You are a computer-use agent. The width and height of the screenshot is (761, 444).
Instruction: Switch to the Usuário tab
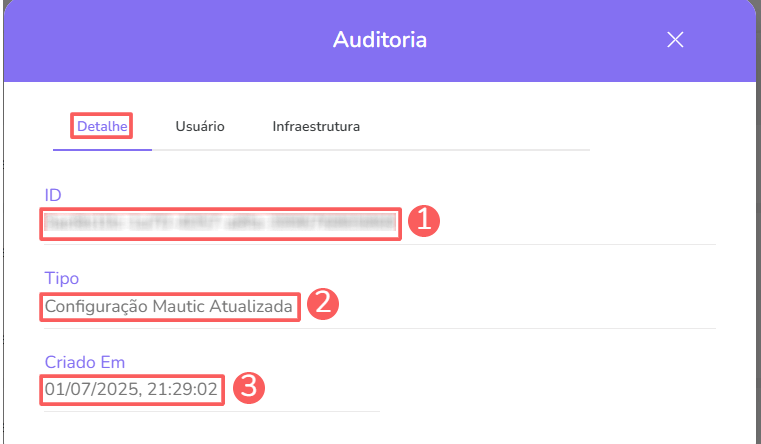(x=200, y=127)
